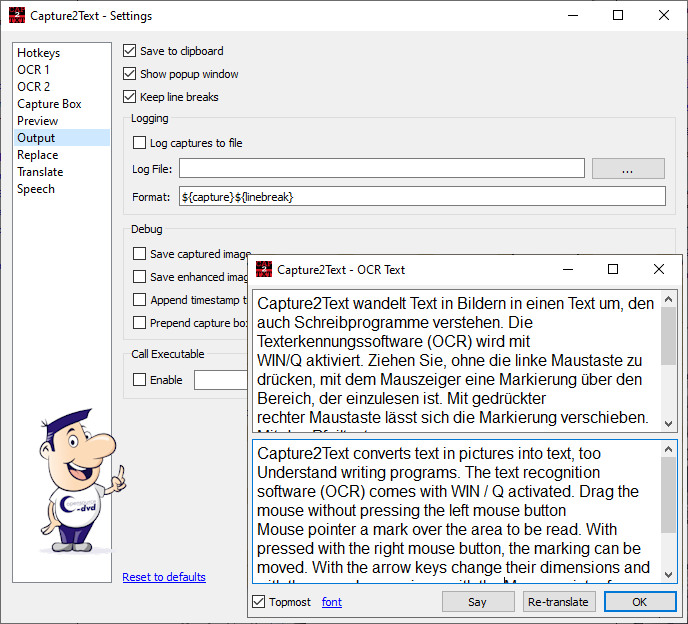Click the Format input field
The width and height of the screenshot is (688, 624).
click(421, 197)
